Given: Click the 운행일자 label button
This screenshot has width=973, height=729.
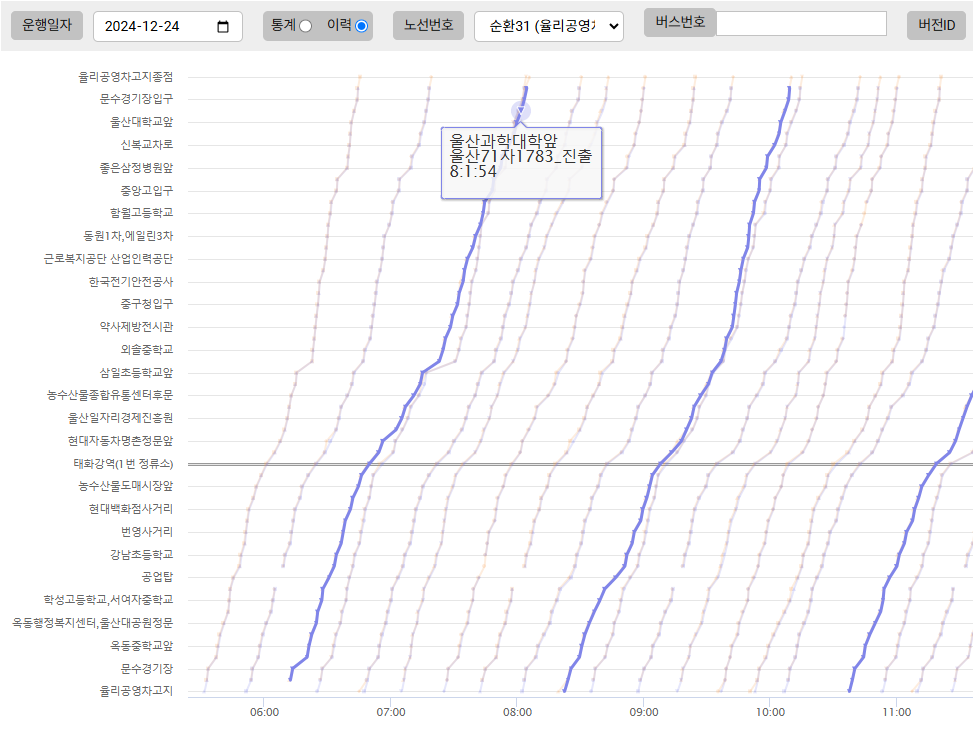Looking at the screenshot, I should [47, 26].
